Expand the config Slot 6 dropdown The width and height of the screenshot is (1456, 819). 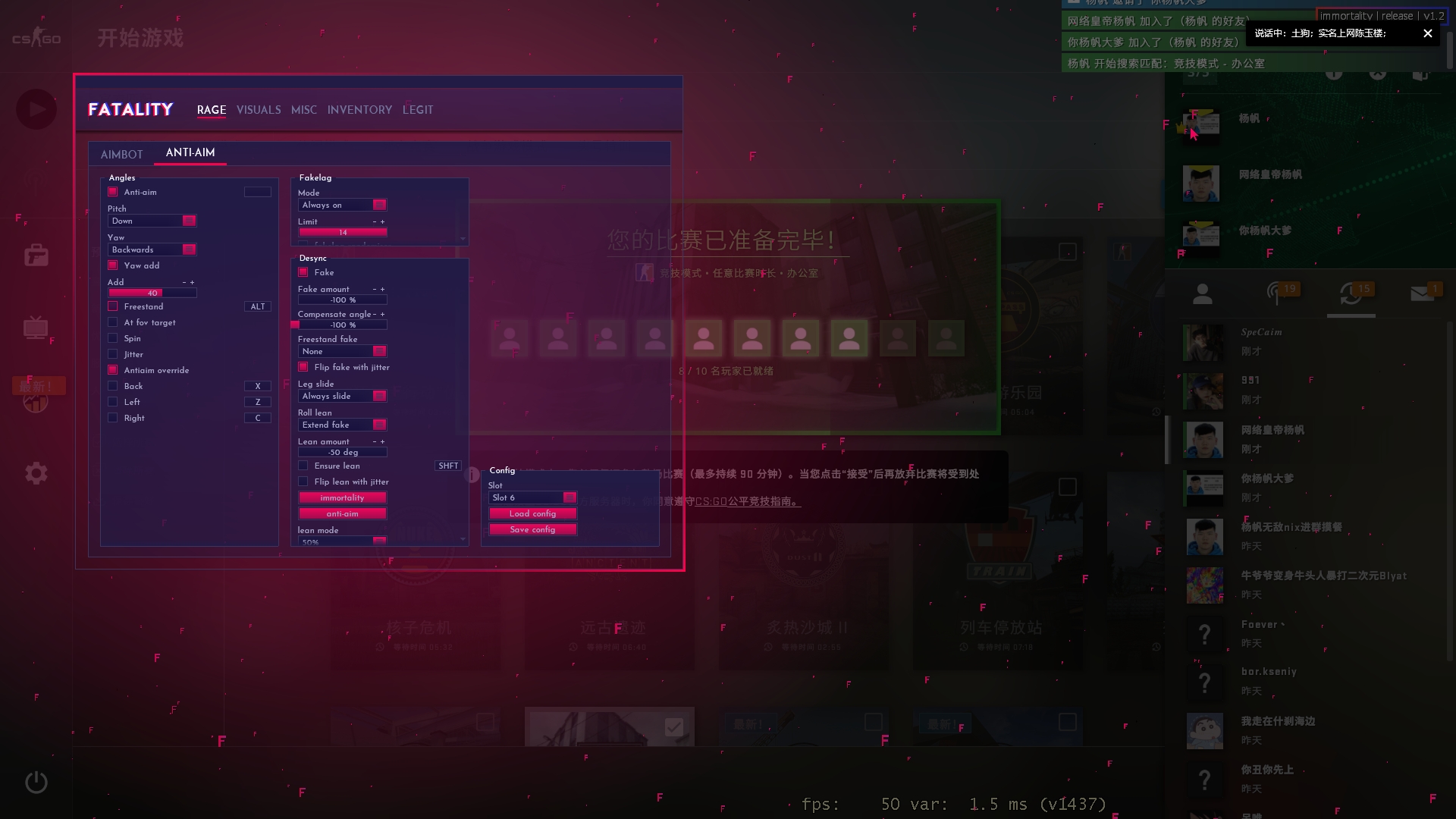coord(532,497)
